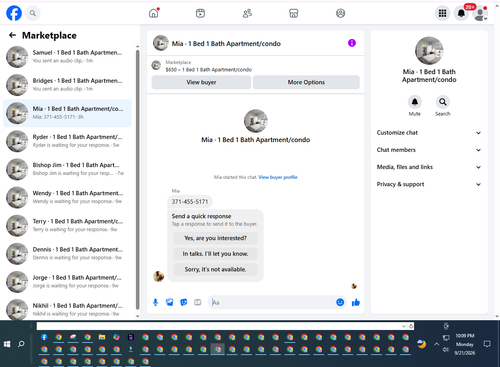
Task: Click the chat header listing avatar
Action: (x=161, y=43)
